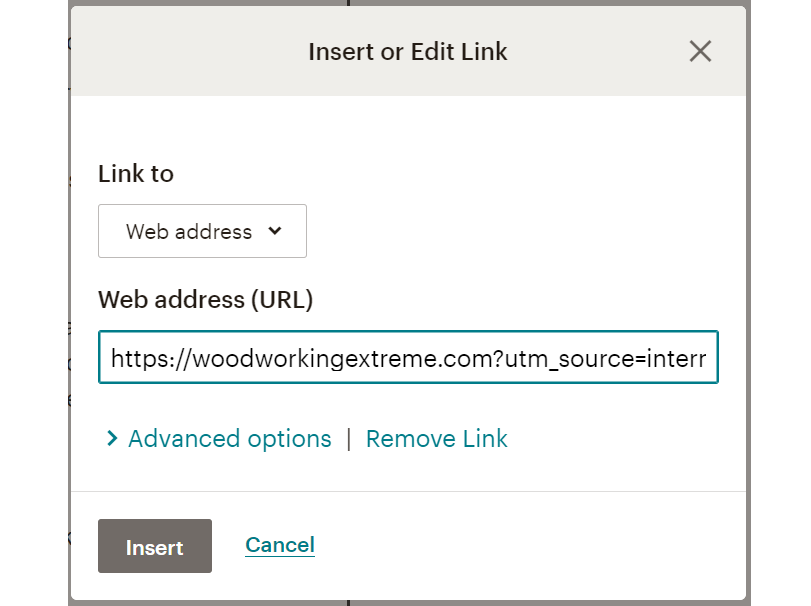The image size is (811, 606).
Task: Click the gray Insert button to confirm
Action: [x=155, y=547]
